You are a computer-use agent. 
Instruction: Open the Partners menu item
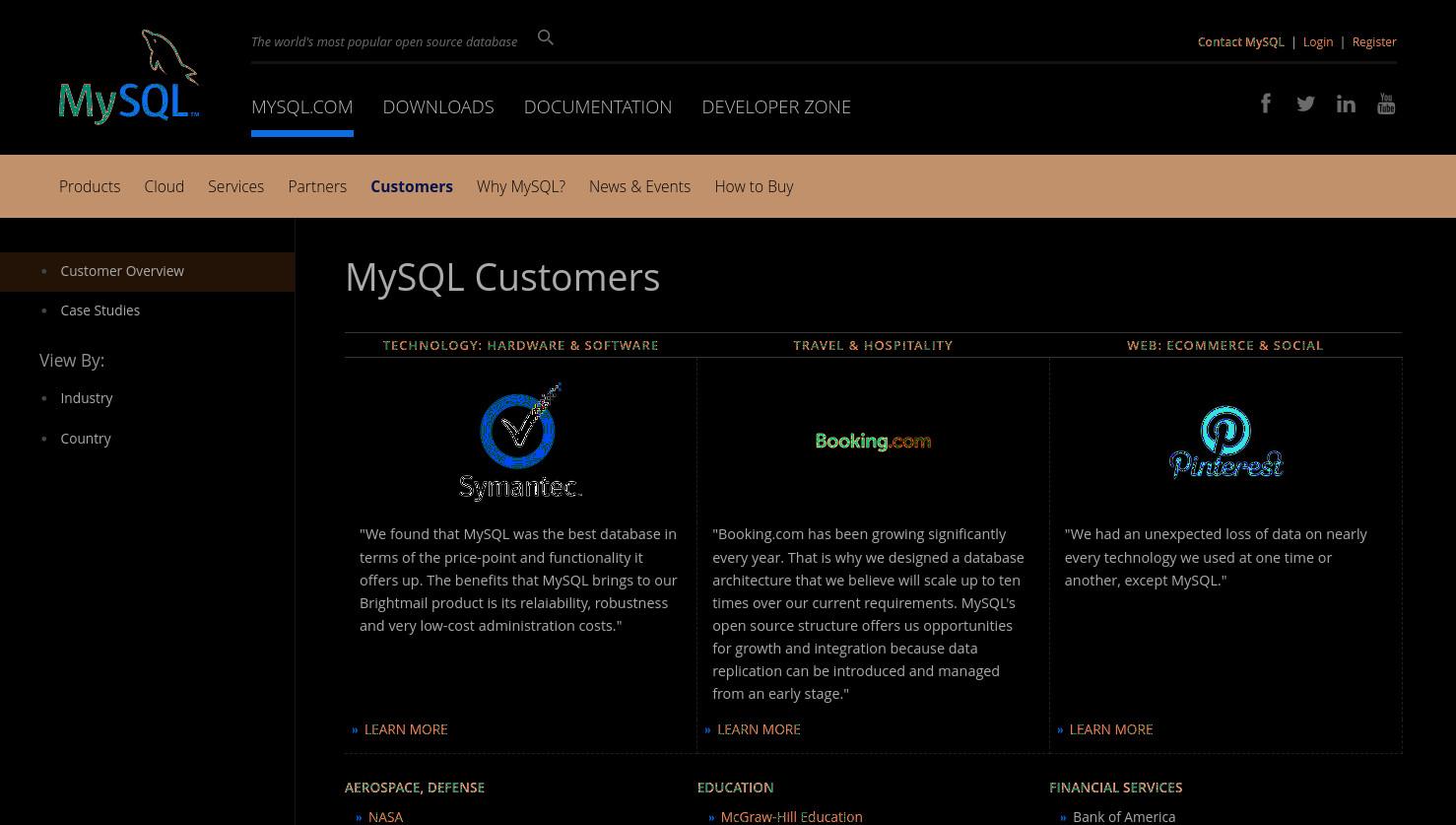[x=317, y=186]
